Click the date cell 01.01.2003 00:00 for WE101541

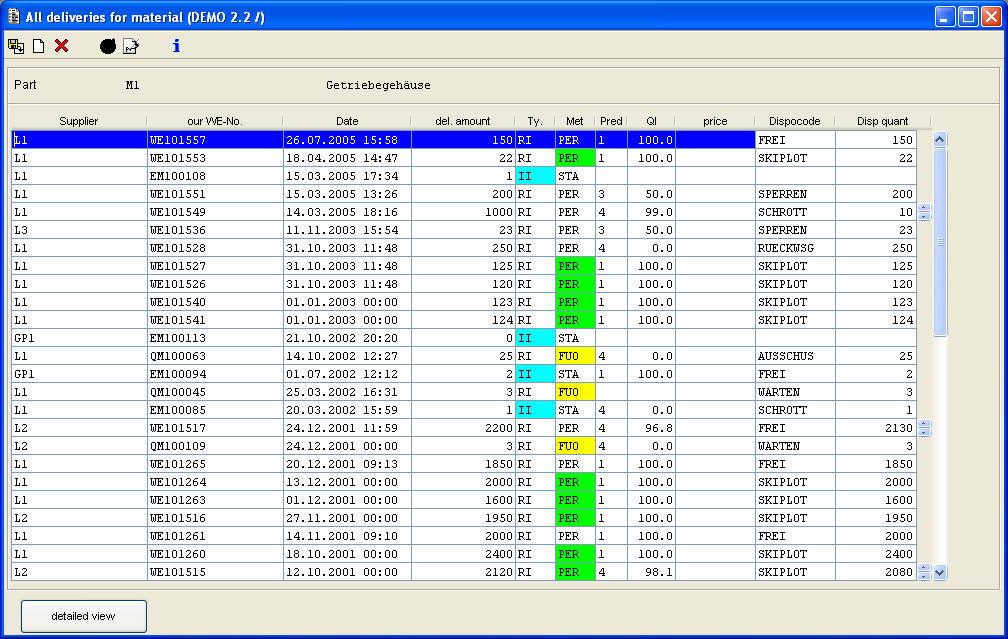347,320
